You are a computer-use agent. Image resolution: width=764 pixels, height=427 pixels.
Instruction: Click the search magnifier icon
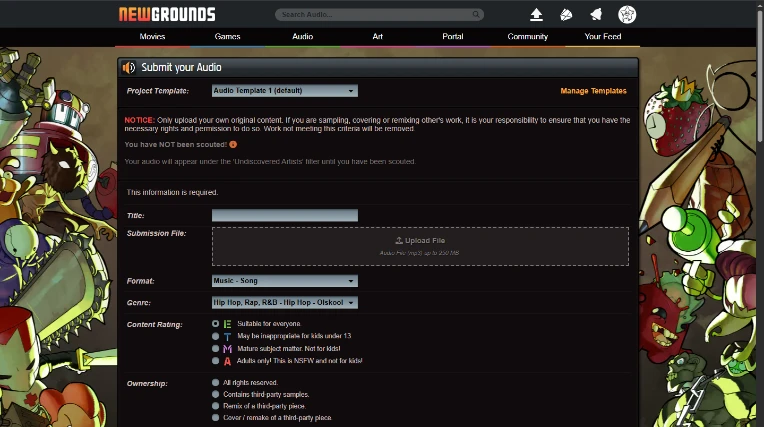click(476, 15)
